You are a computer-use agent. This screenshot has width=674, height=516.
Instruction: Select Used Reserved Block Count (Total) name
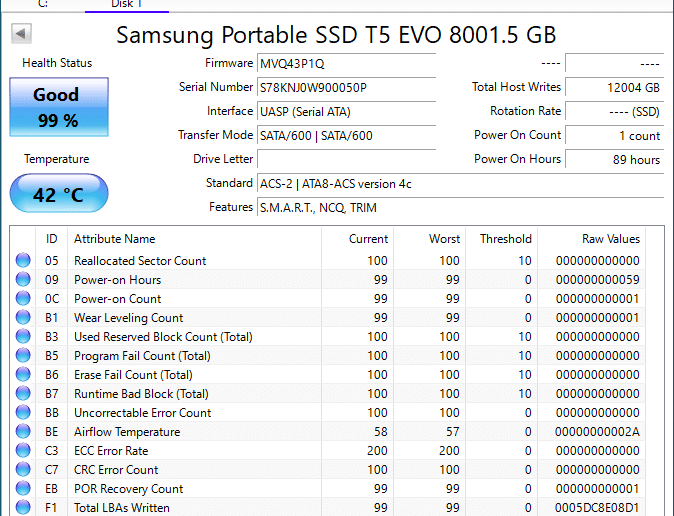click(x=163, y=336)
